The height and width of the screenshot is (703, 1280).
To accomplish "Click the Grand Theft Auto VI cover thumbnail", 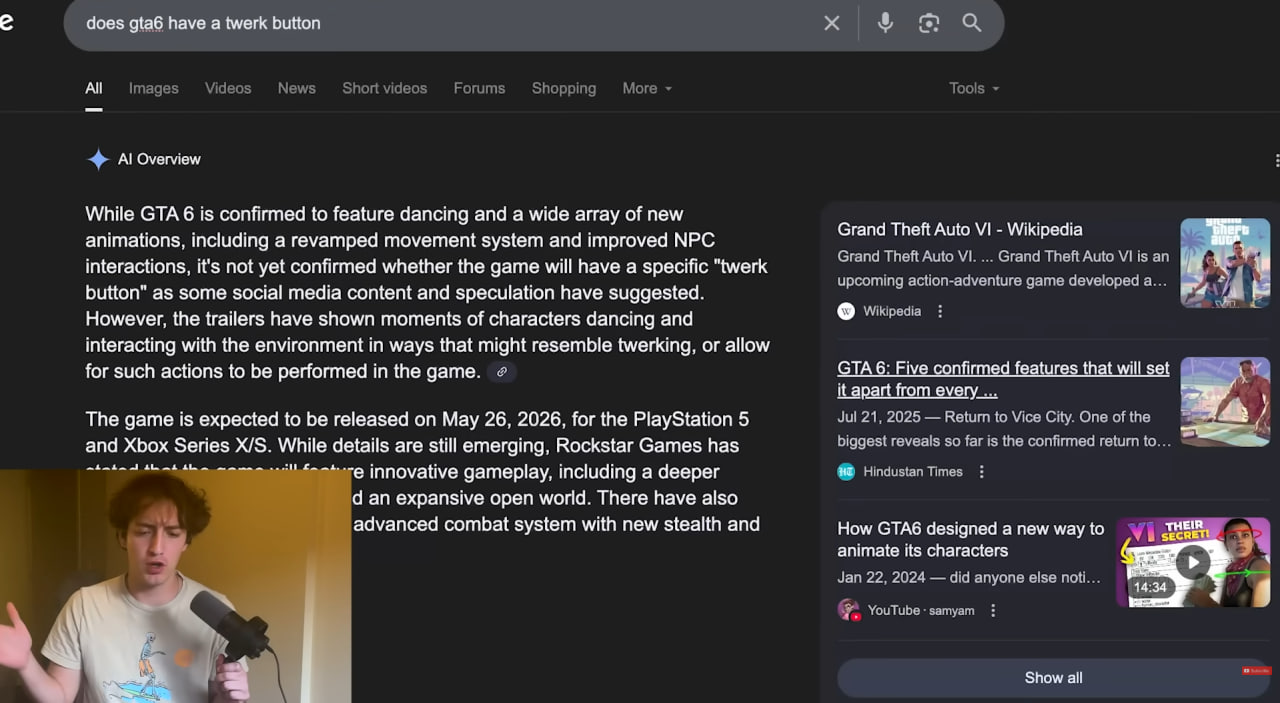I will [1224, 263].
